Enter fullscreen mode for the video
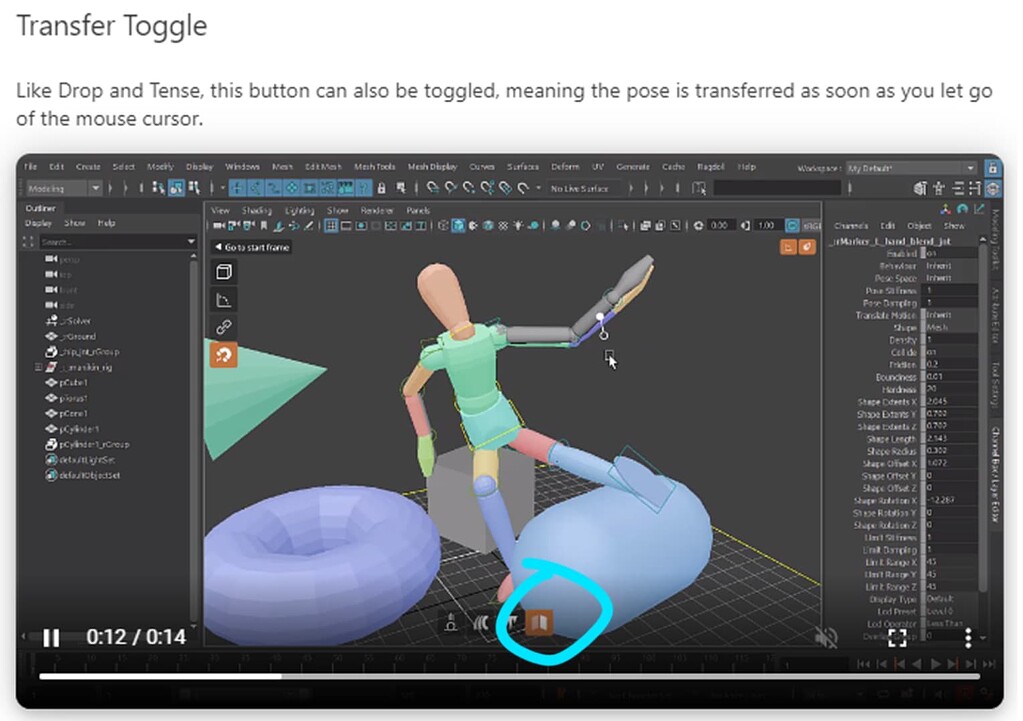Viewport: 1023px width, 721px height. click(897, 637)
